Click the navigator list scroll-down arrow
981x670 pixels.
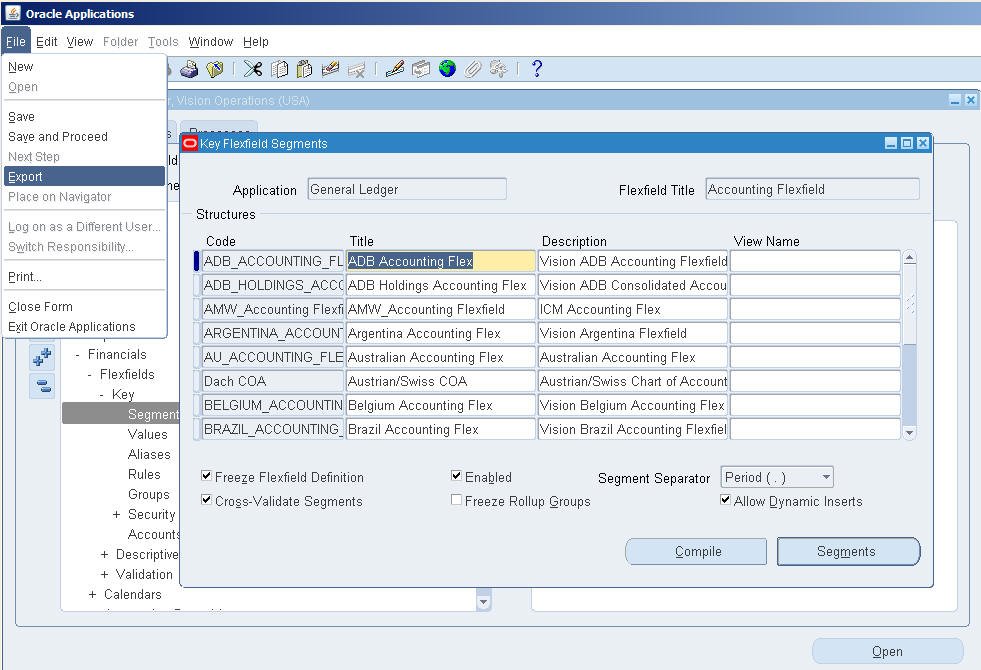click(483, 602)
